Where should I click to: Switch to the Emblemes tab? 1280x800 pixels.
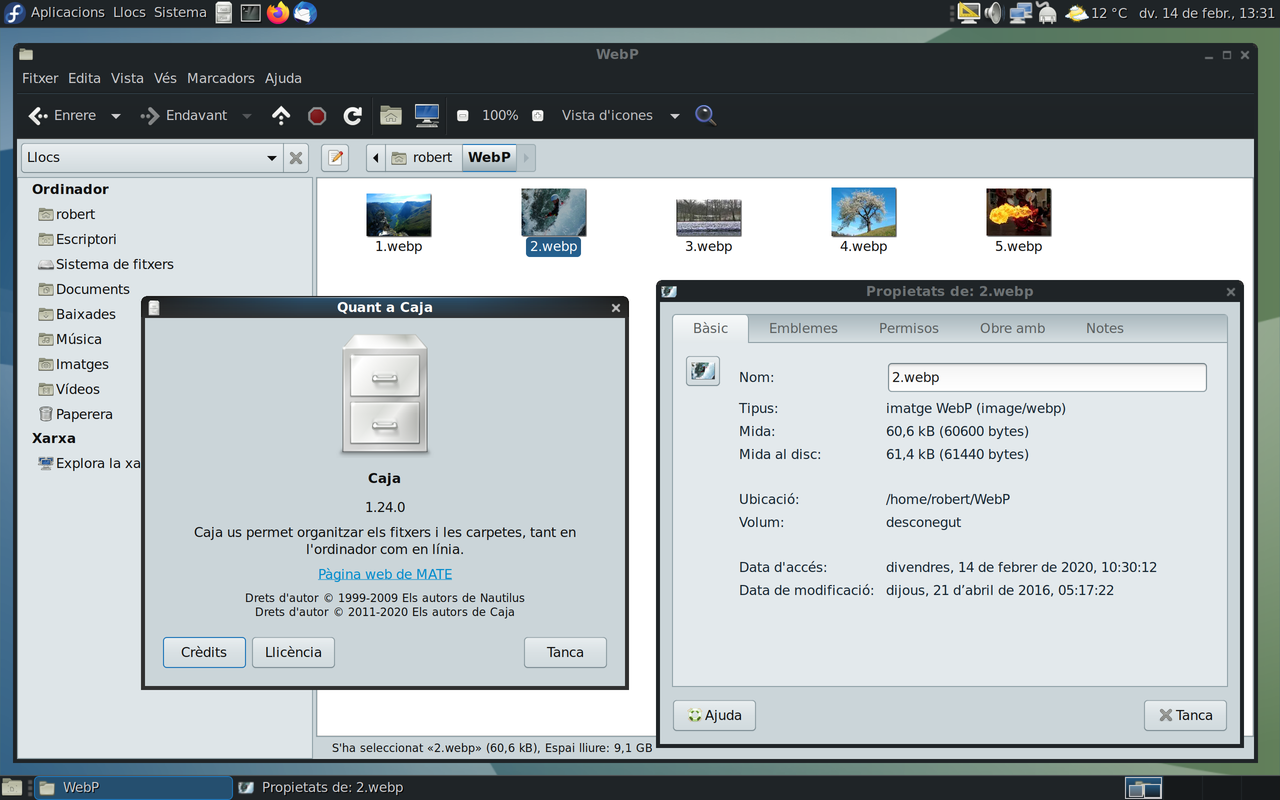pyautogui.click(x=803, y=328)
